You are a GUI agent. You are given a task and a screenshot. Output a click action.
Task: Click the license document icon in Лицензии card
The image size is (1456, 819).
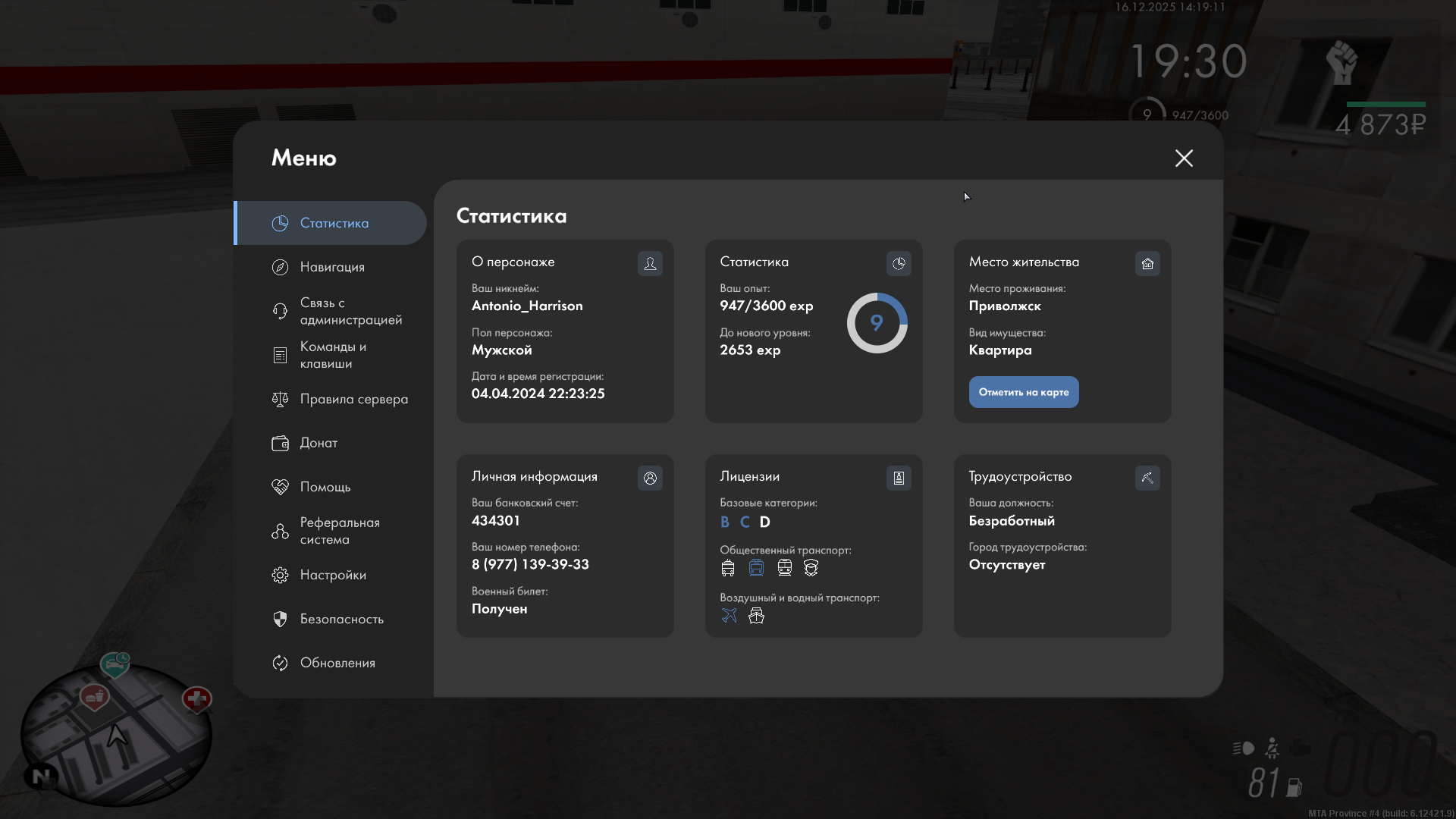click(x=899, y=478)
